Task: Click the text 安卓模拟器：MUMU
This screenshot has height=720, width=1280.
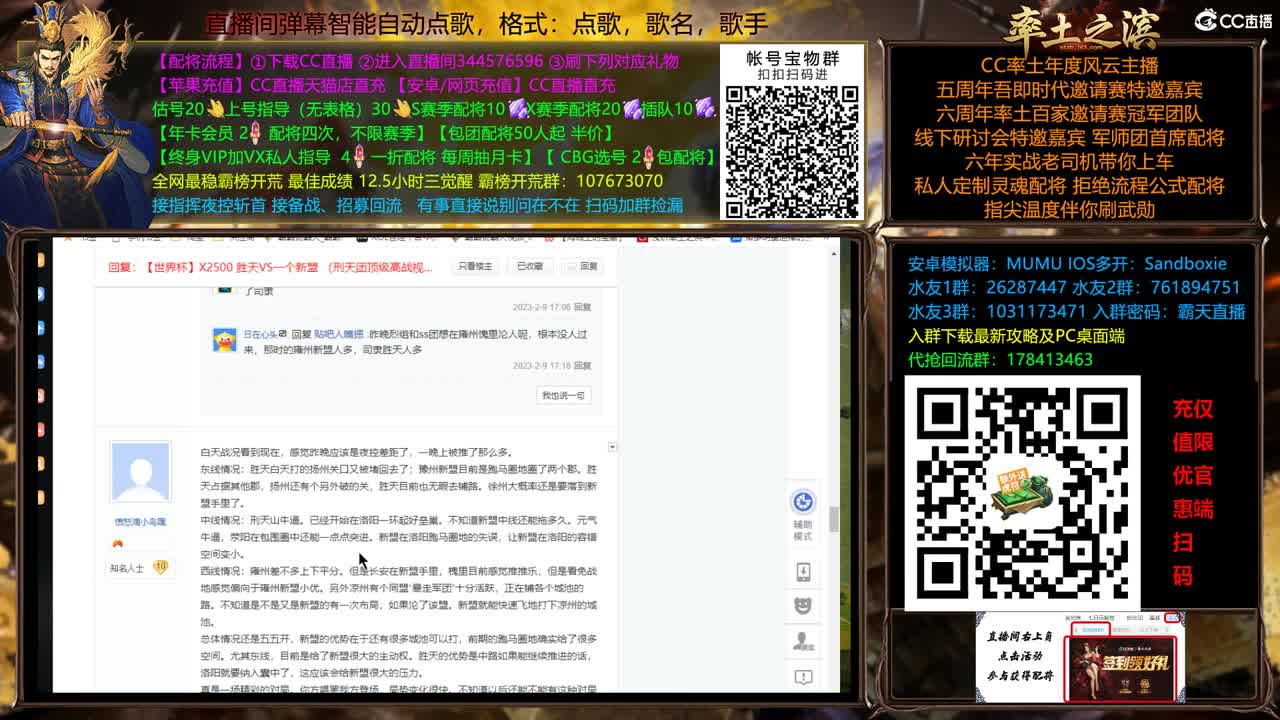Action: pyautogui.click(x=985, y=264)
